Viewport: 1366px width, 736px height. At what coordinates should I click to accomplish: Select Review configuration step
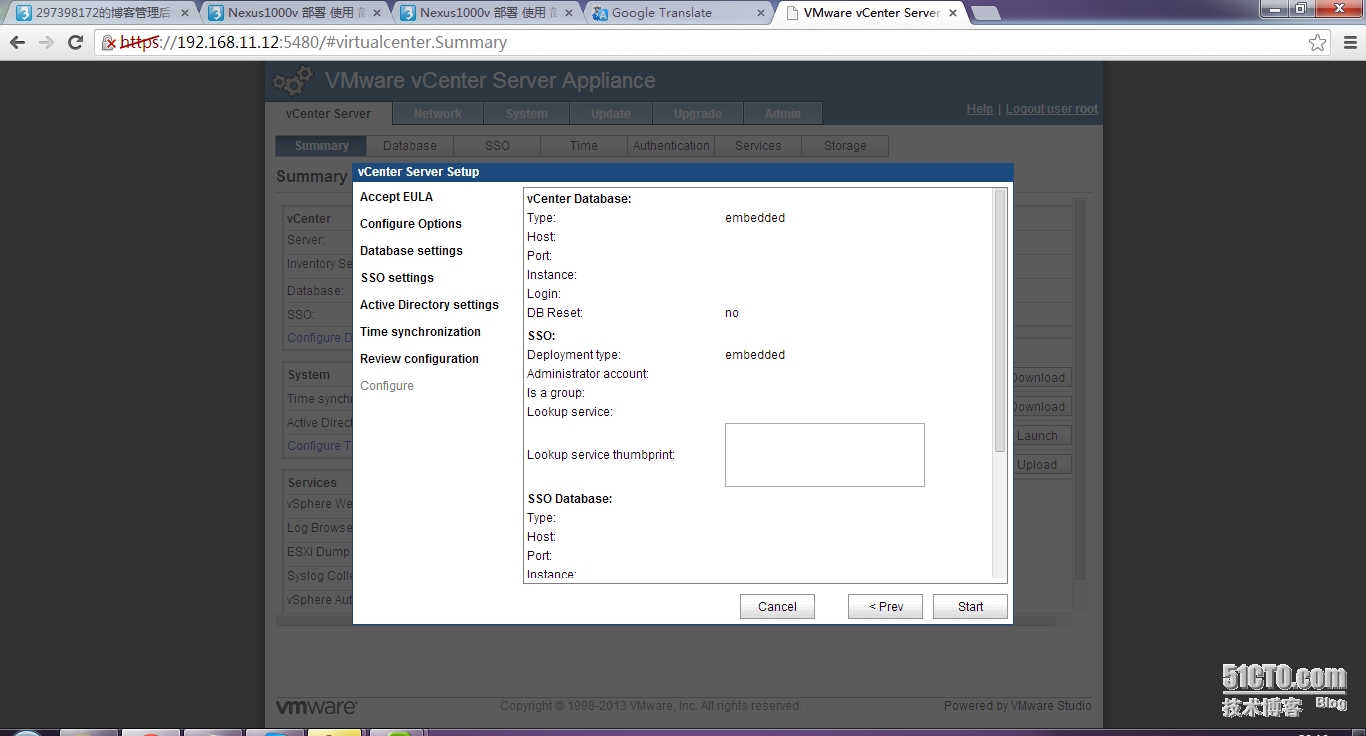[419, 359]
